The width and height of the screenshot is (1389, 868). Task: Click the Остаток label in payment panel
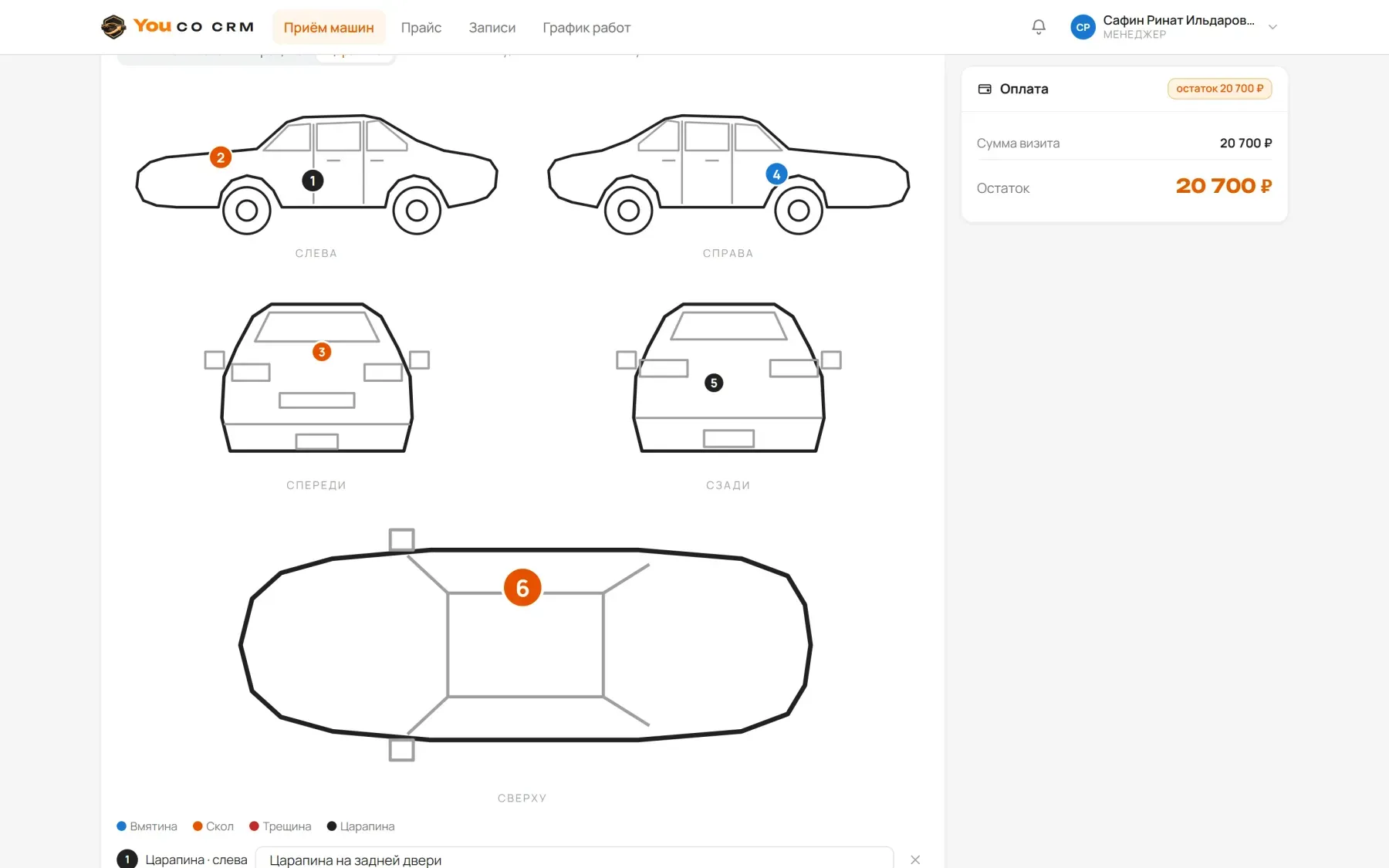pyautogui.click(x=1003, y=188)
